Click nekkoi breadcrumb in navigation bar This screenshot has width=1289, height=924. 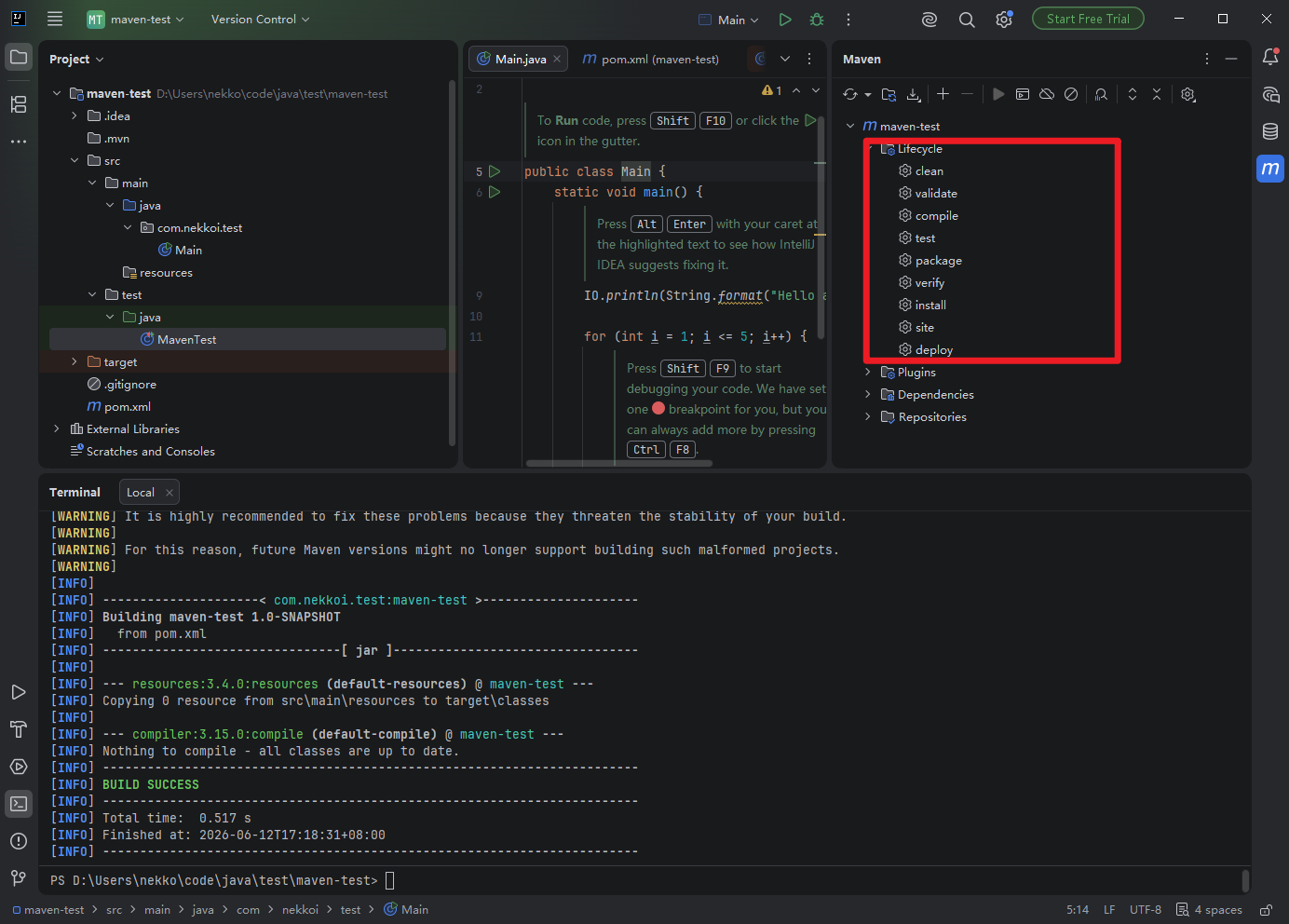tap(300, 910)
